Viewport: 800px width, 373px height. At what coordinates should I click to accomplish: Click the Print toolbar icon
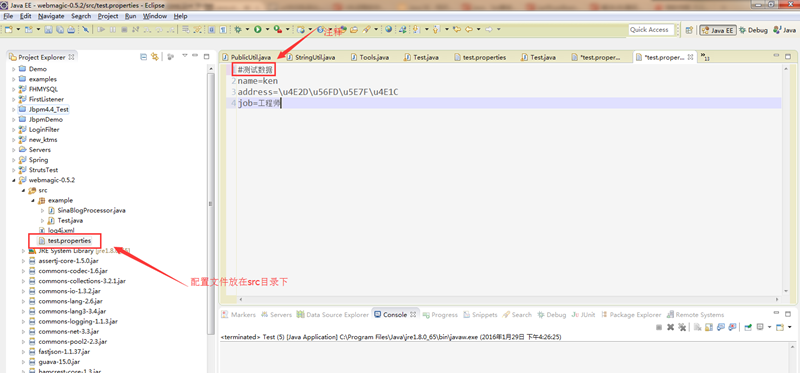pos(71,30)
